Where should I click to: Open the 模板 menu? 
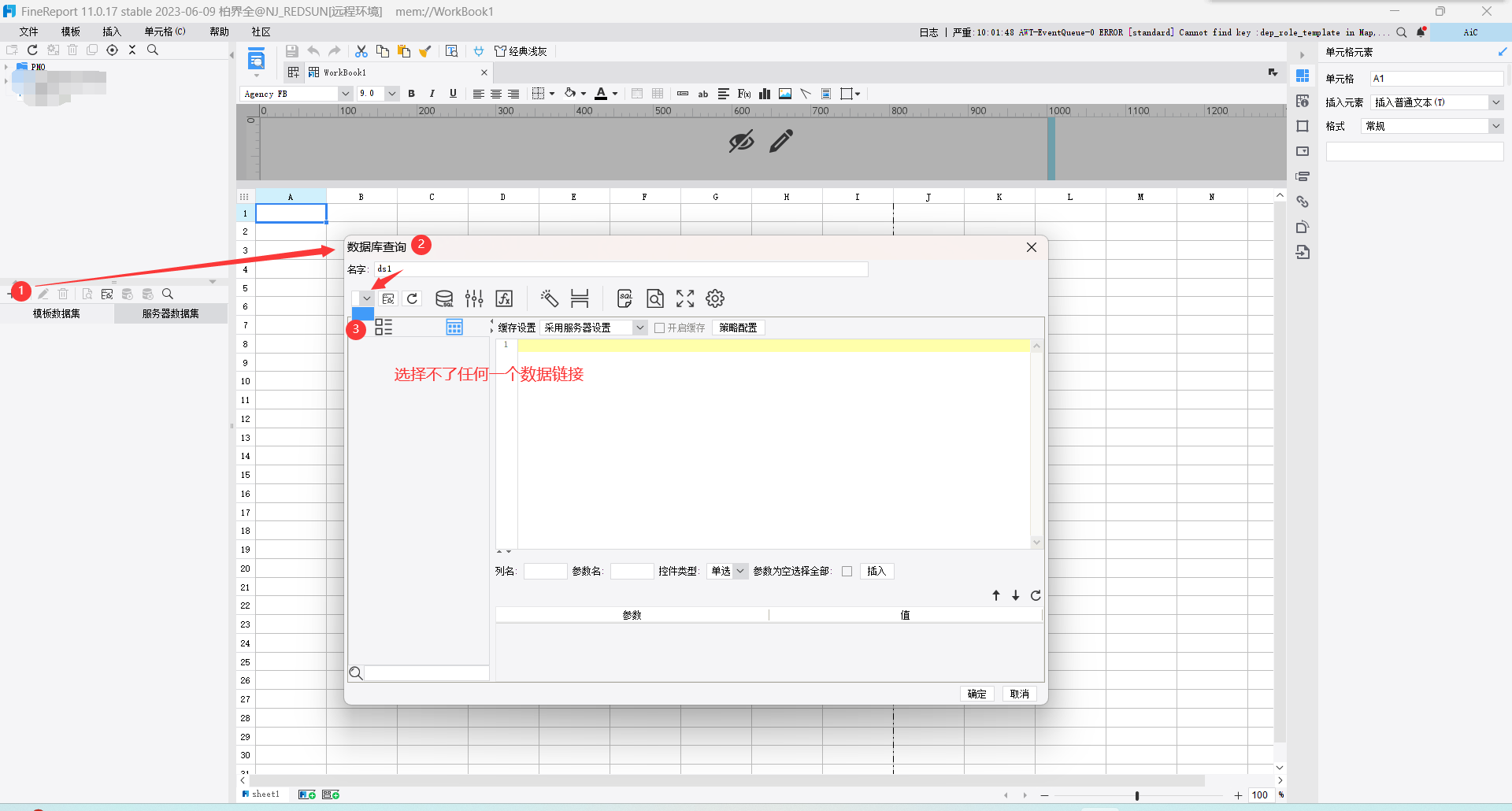coord(71,31)
